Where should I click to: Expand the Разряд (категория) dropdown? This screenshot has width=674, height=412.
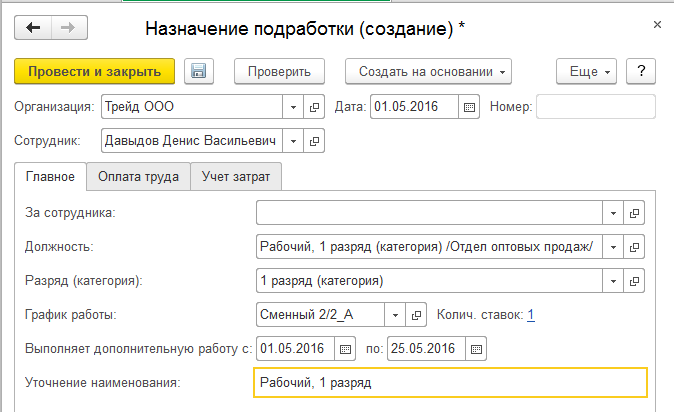[x=612, y=281]
